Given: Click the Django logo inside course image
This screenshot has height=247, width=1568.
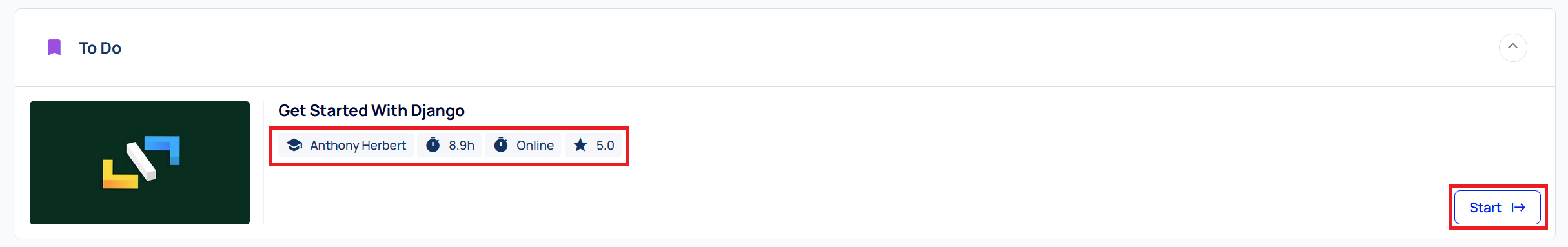Looking at the screenshot, I should coord(141,162).
